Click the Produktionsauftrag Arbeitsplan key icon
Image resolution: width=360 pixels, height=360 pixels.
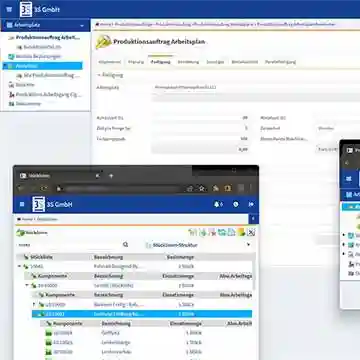104,42
